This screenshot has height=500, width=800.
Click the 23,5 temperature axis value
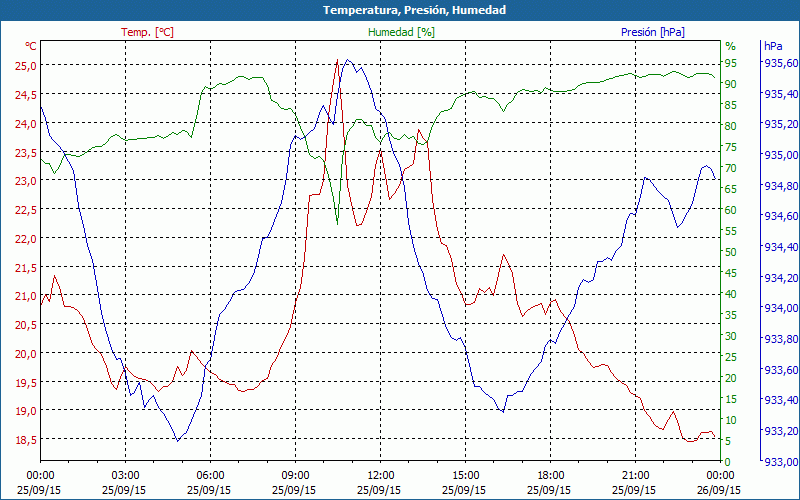tap(25, 152)
